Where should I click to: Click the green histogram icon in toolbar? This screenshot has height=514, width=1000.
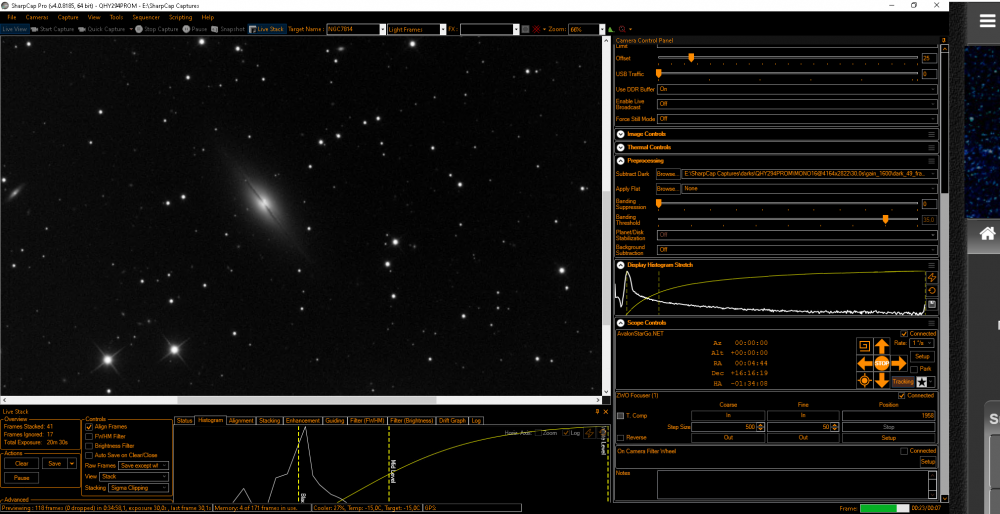click(612, 29)
